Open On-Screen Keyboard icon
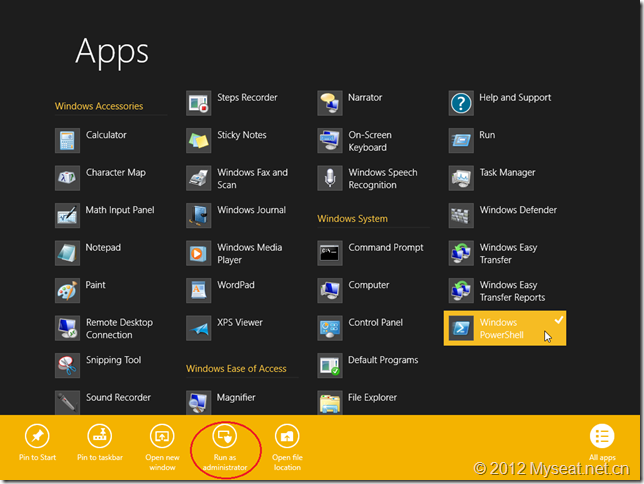 [330, 141]
